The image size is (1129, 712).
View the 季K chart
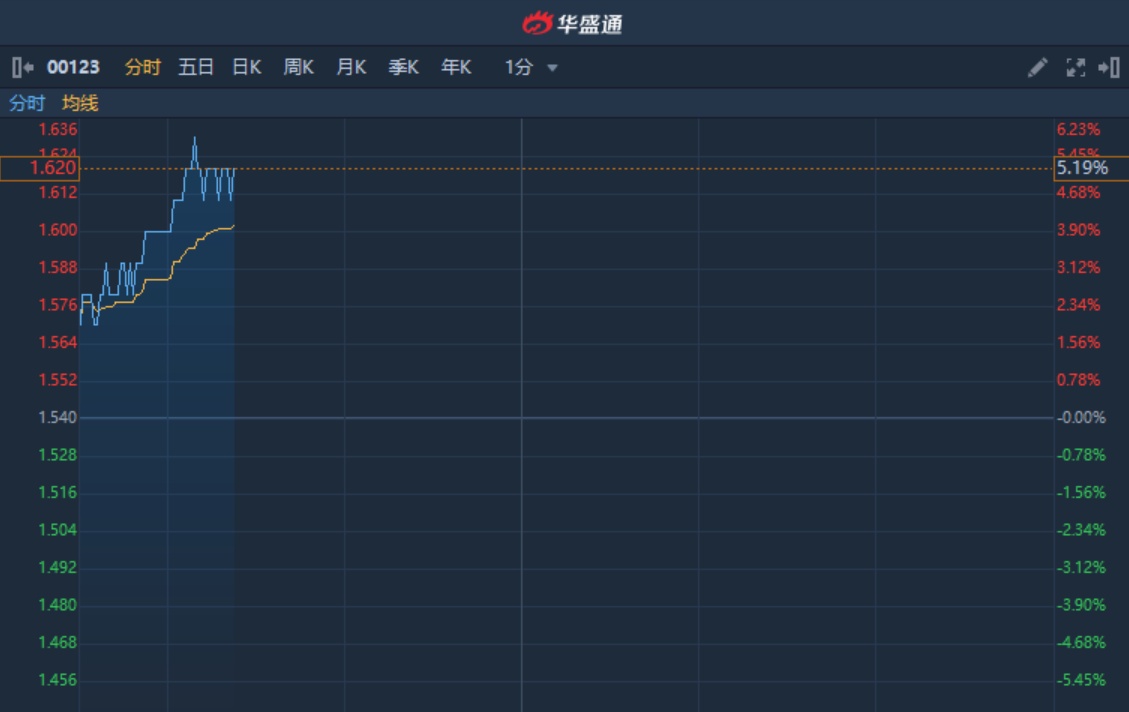pyautogui.click(x=403, y=68)
